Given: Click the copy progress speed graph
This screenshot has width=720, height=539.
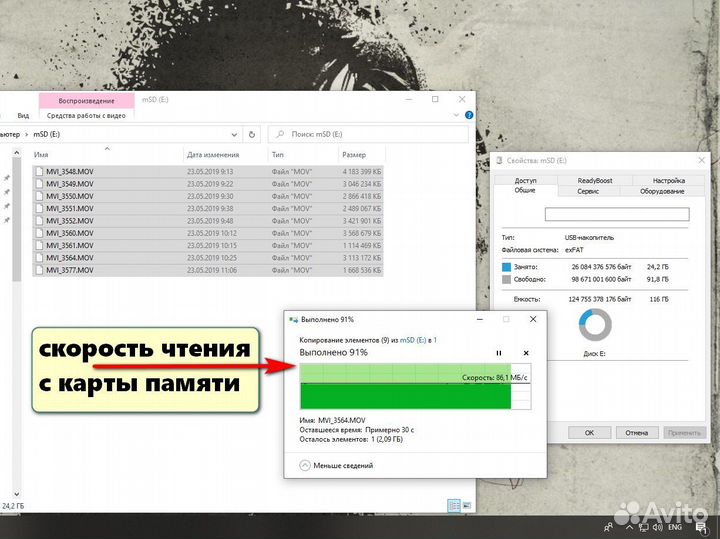Looking at the screenshot, I should click(416, 386).
